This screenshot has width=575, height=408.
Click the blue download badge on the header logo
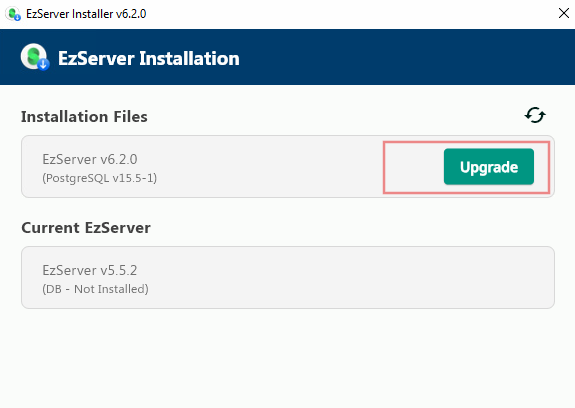43,65
